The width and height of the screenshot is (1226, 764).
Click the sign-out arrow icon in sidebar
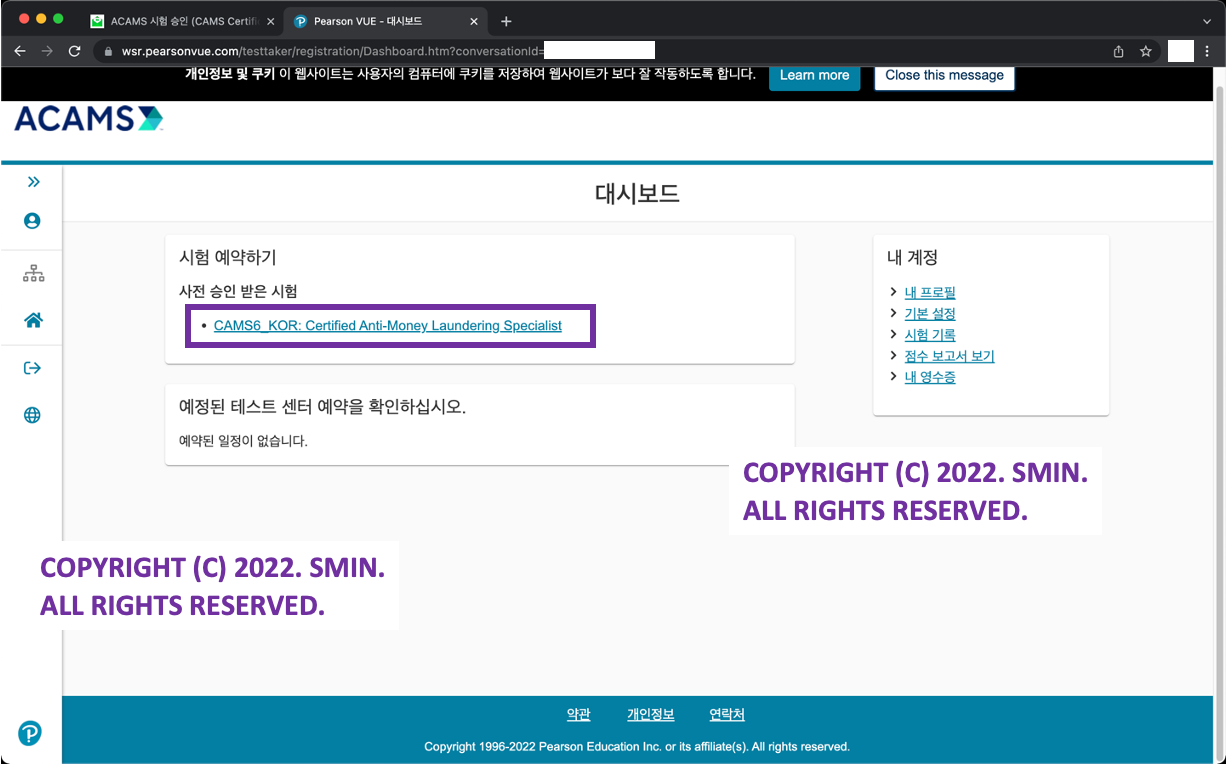32,368
